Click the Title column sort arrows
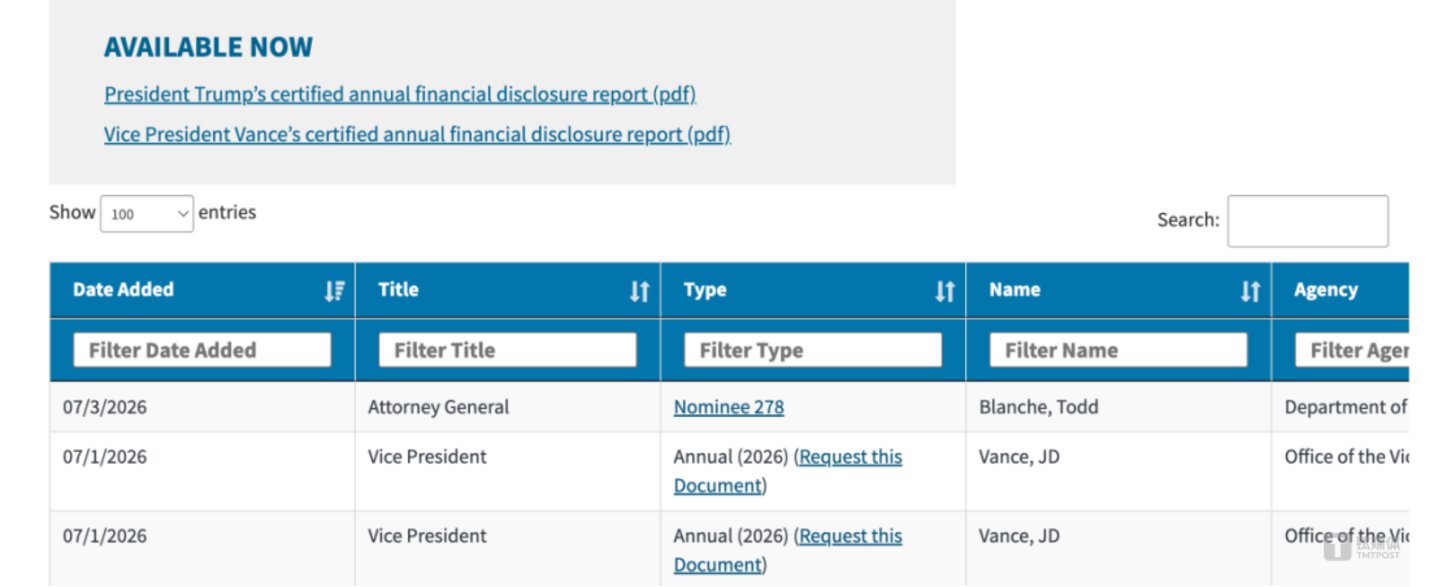 pos(640,291)
